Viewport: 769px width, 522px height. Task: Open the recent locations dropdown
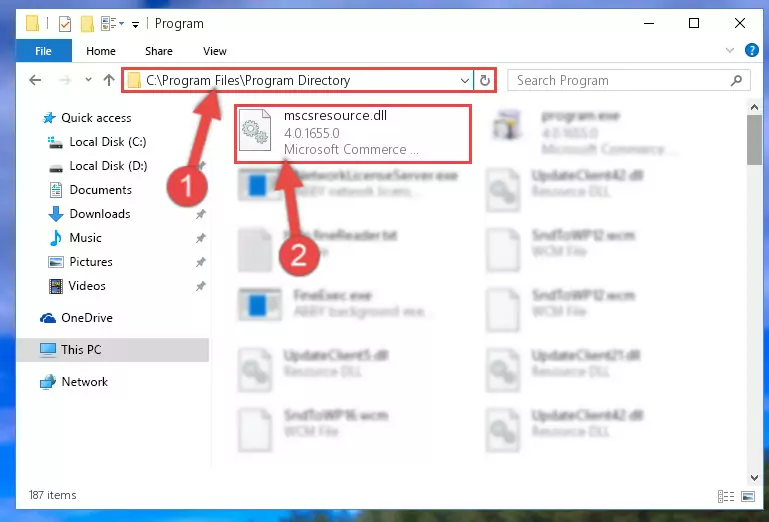pyautogui.click(x=88, y=79)
